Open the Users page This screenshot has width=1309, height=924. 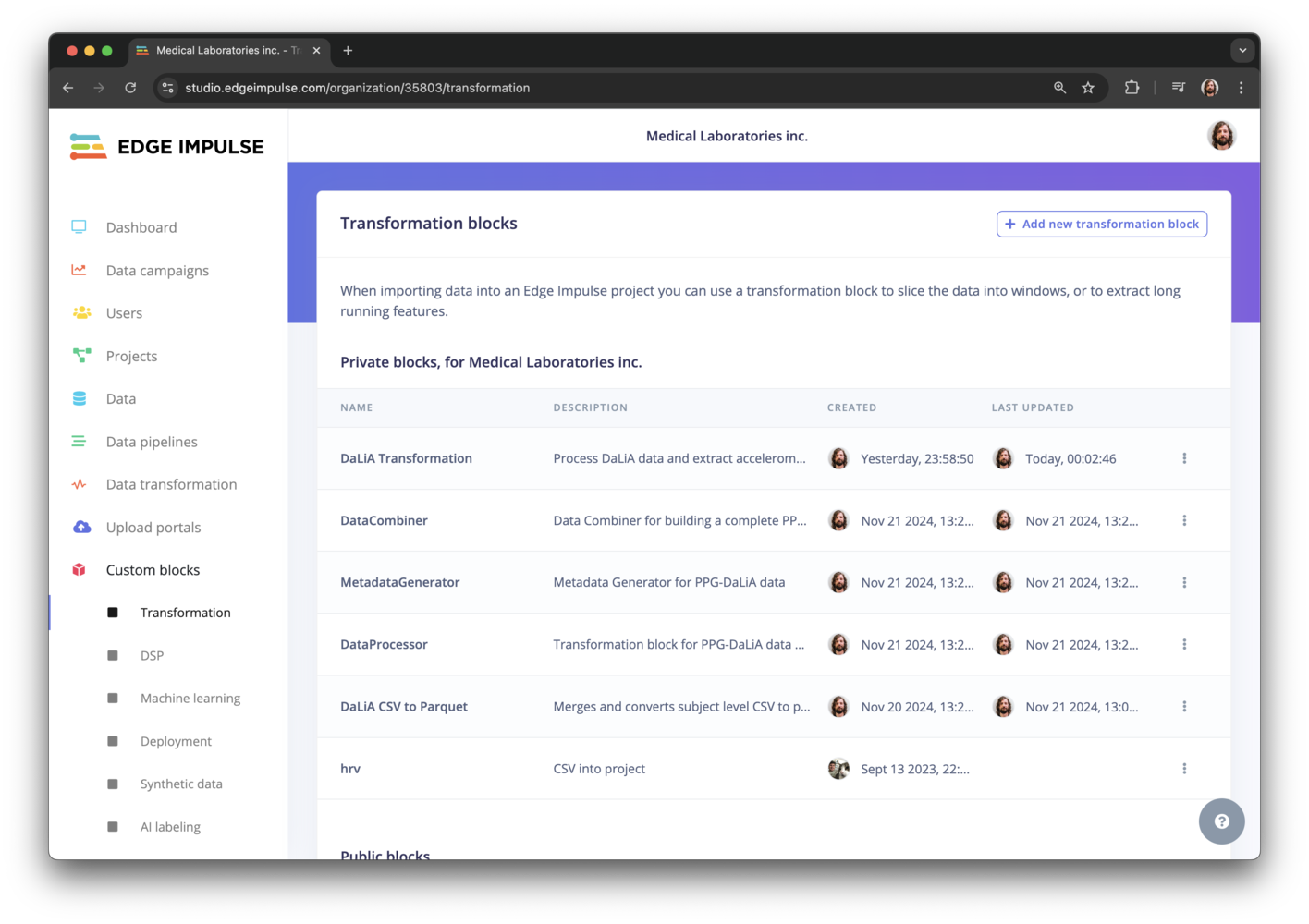pyautogui.click(x=124, y=313)
